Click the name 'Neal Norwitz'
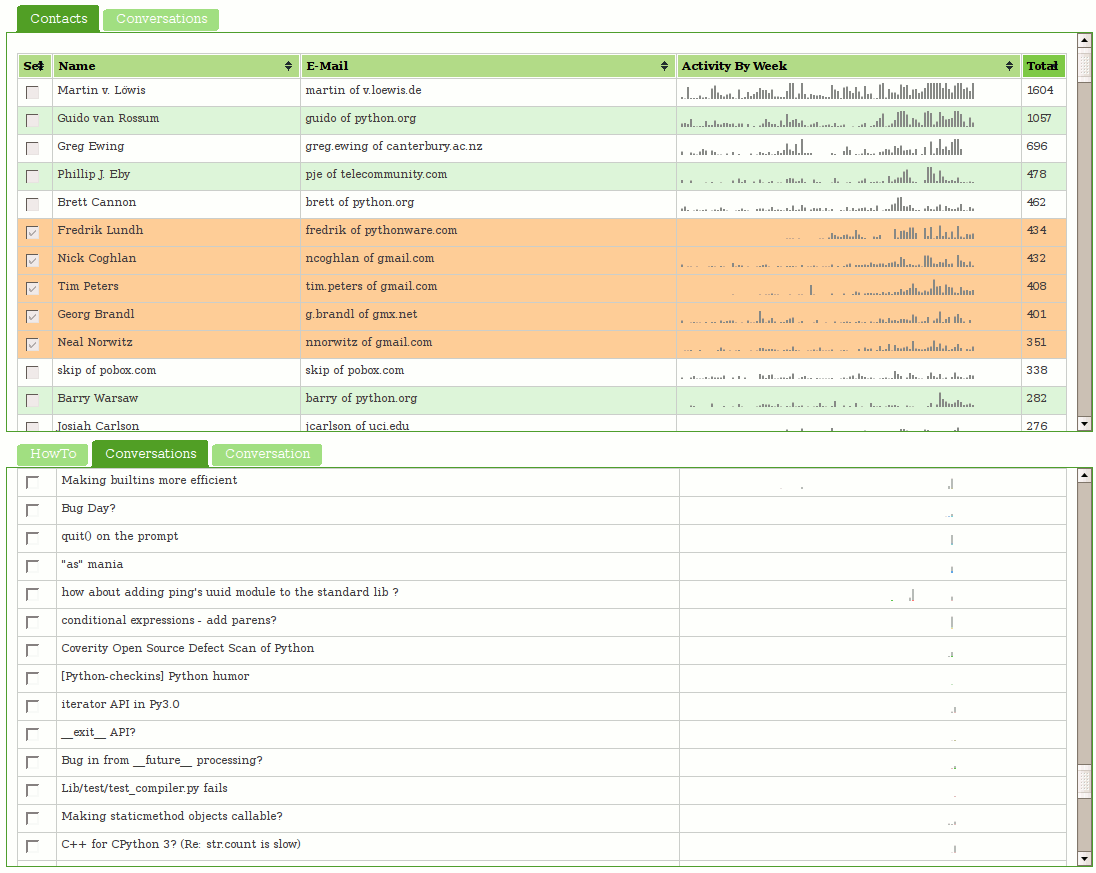The image size is (1096, 873). pyautogui.click(x=95, y=342)
